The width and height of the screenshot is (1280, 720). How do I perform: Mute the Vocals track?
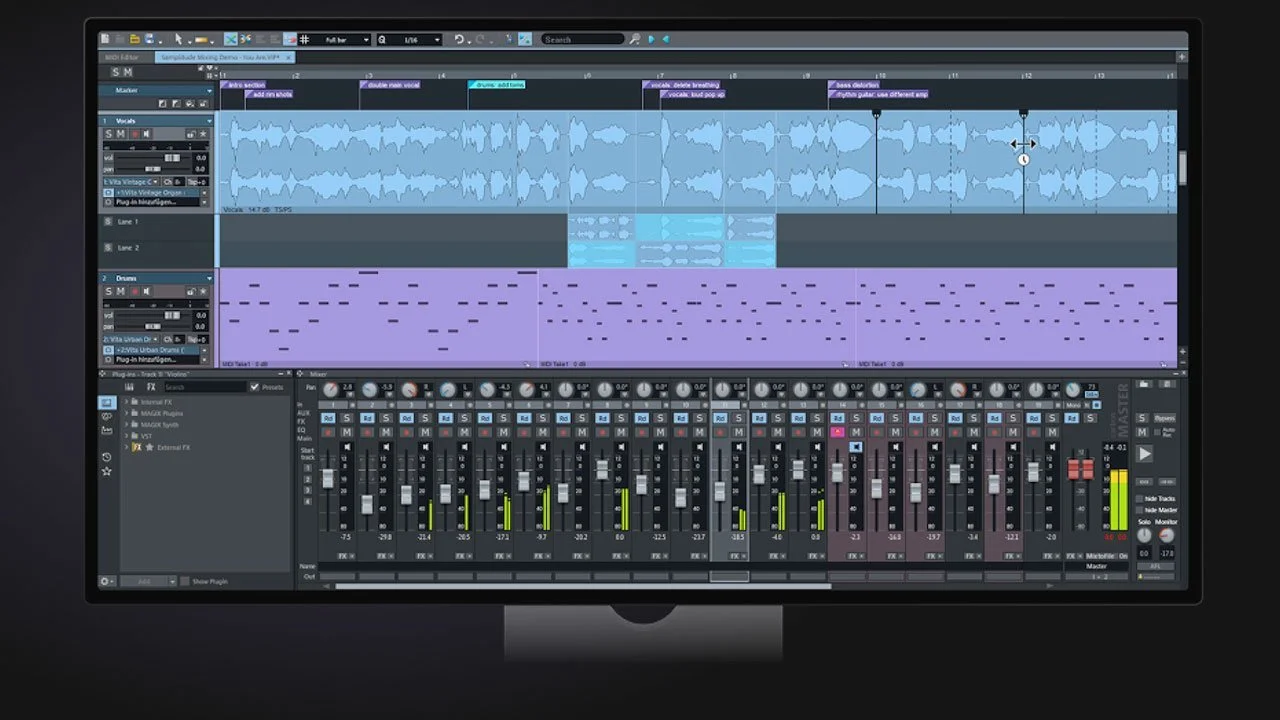pos(121,134)
